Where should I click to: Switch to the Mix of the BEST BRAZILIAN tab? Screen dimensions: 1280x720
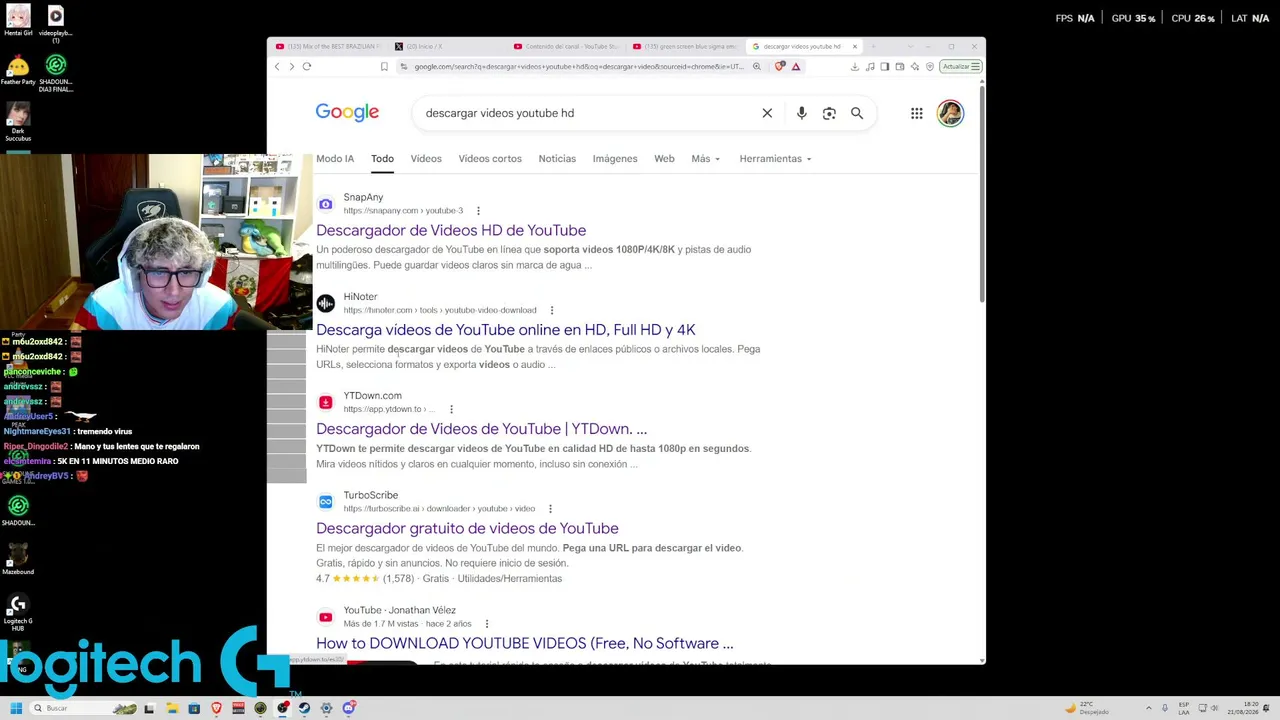click(327, 46)
